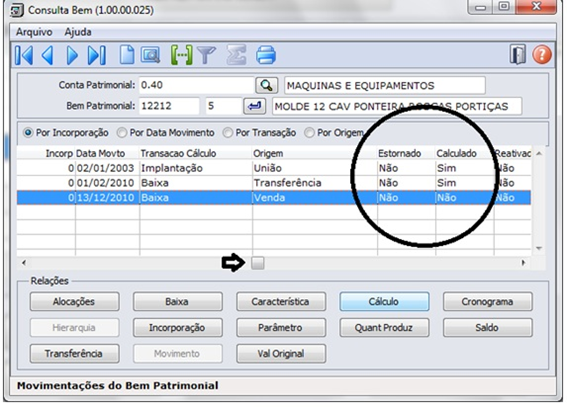567x408 pixels.
Task: Go to the first record
Action: pyautogui.click(x=24, y=56)
